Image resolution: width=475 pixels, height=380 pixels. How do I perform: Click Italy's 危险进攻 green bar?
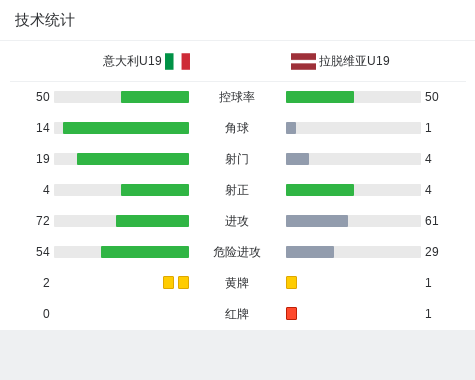(x=145, y=252)
